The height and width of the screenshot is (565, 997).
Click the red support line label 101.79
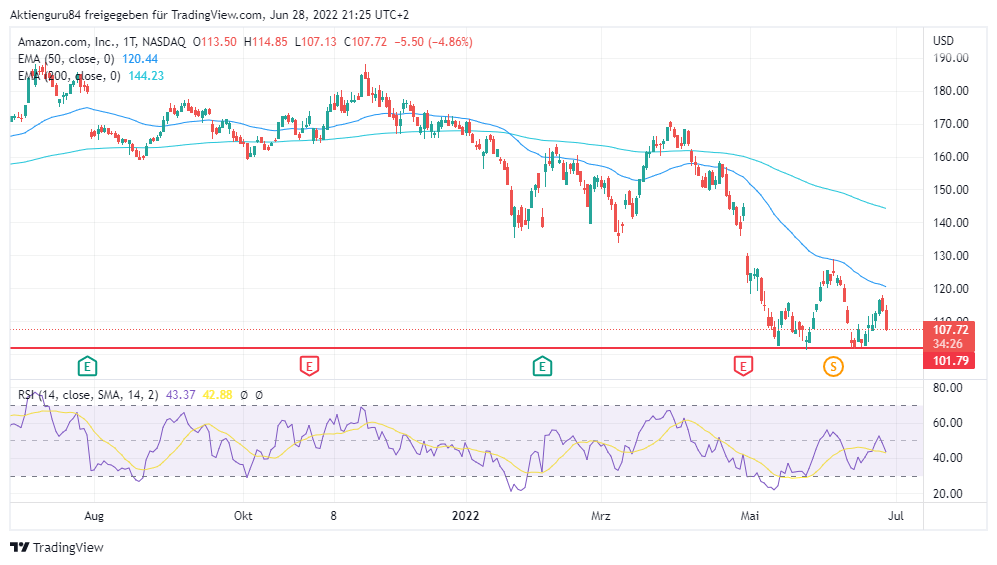(x=951, y=361)
